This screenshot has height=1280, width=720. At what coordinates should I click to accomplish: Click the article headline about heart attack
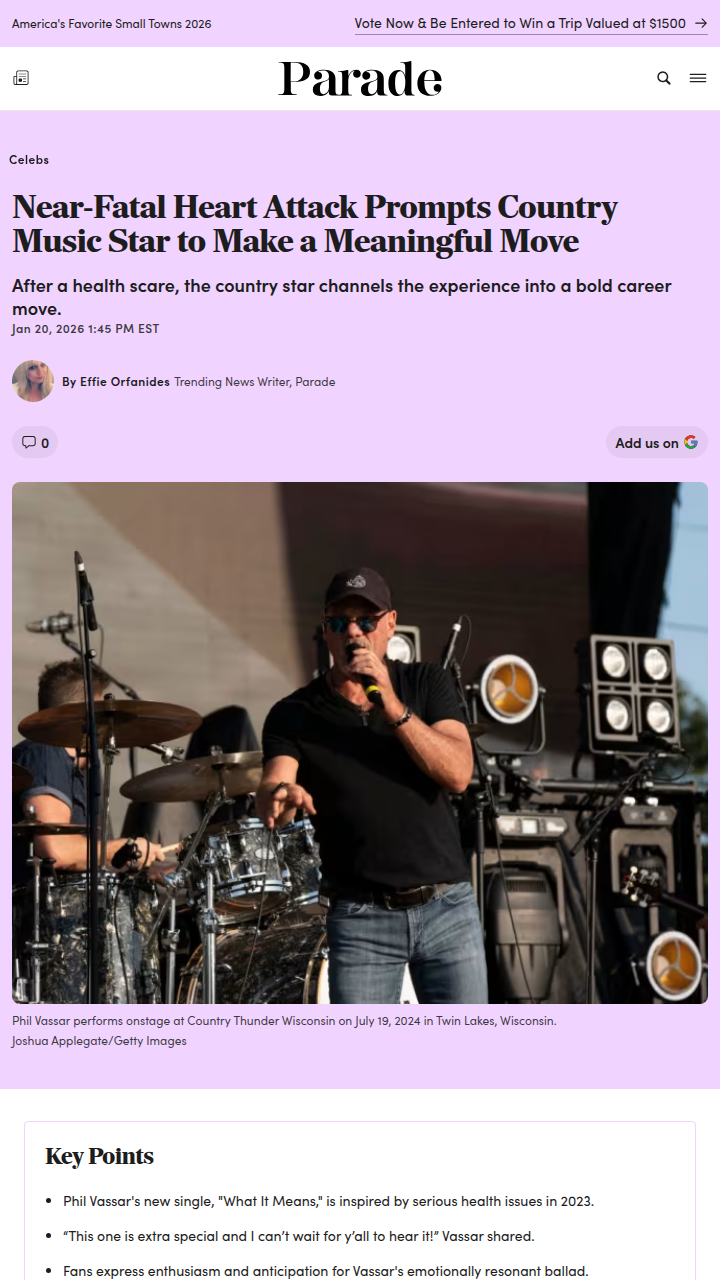tap(315, 223)
